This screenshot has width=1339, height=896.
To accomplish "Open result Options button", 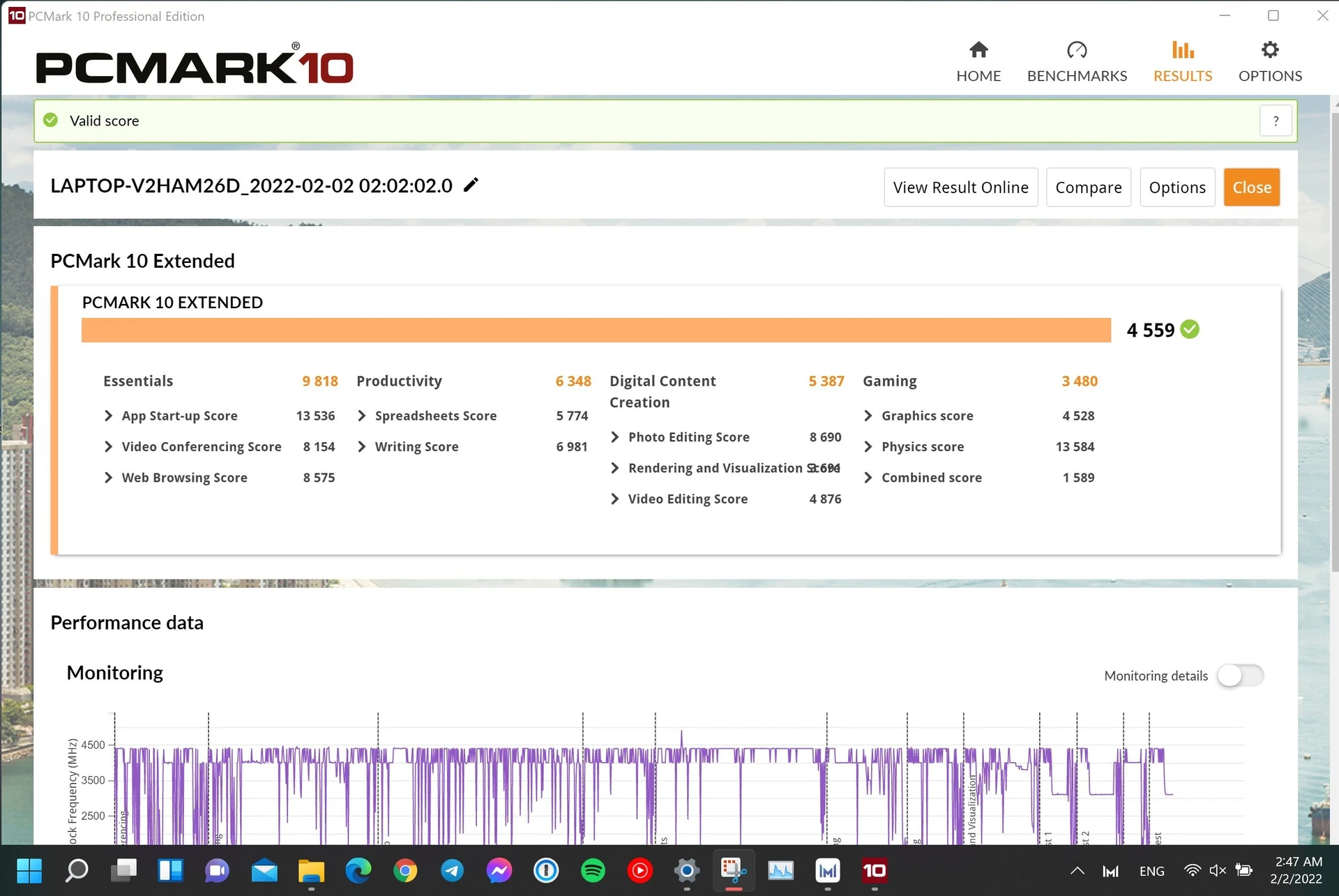I will [x=1177, y=188].
